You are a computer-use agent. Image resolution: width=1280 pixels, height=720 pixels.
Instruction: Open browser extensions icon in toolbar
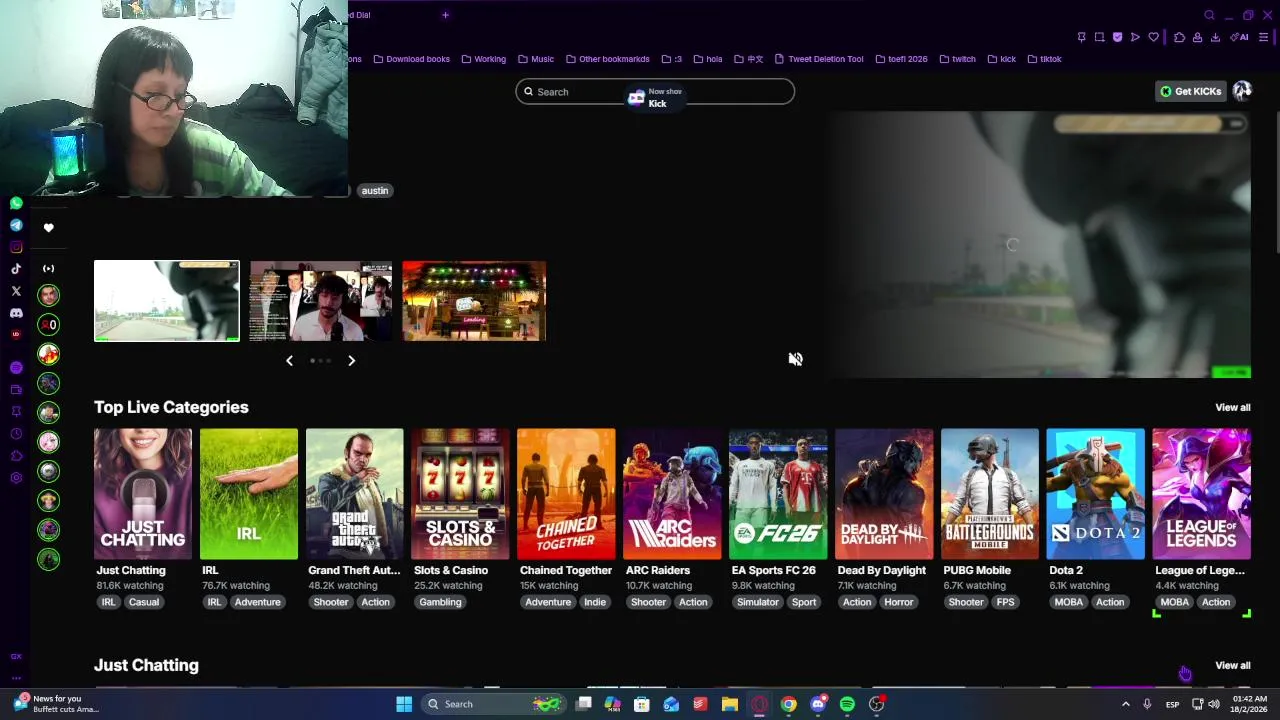click(1179, 37)
